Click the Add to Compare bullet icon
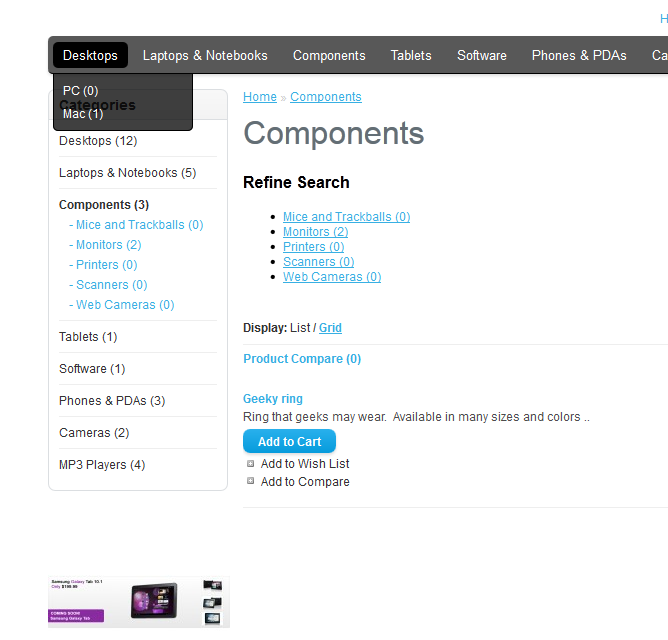Image resolution: width=668 pixels, height=640 pixels. point(251,481)
